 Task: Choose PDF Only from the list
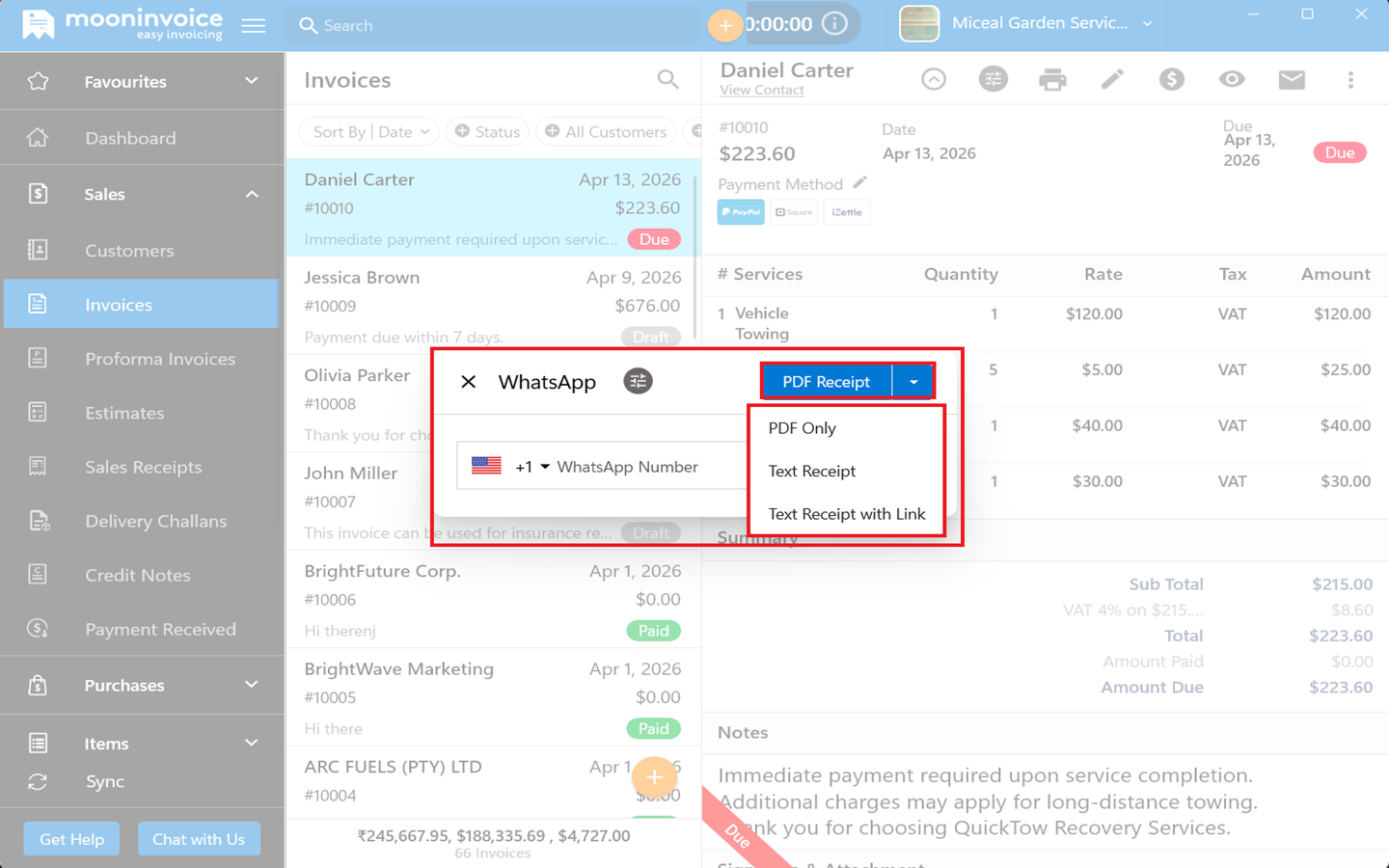(x=802, y=428)
